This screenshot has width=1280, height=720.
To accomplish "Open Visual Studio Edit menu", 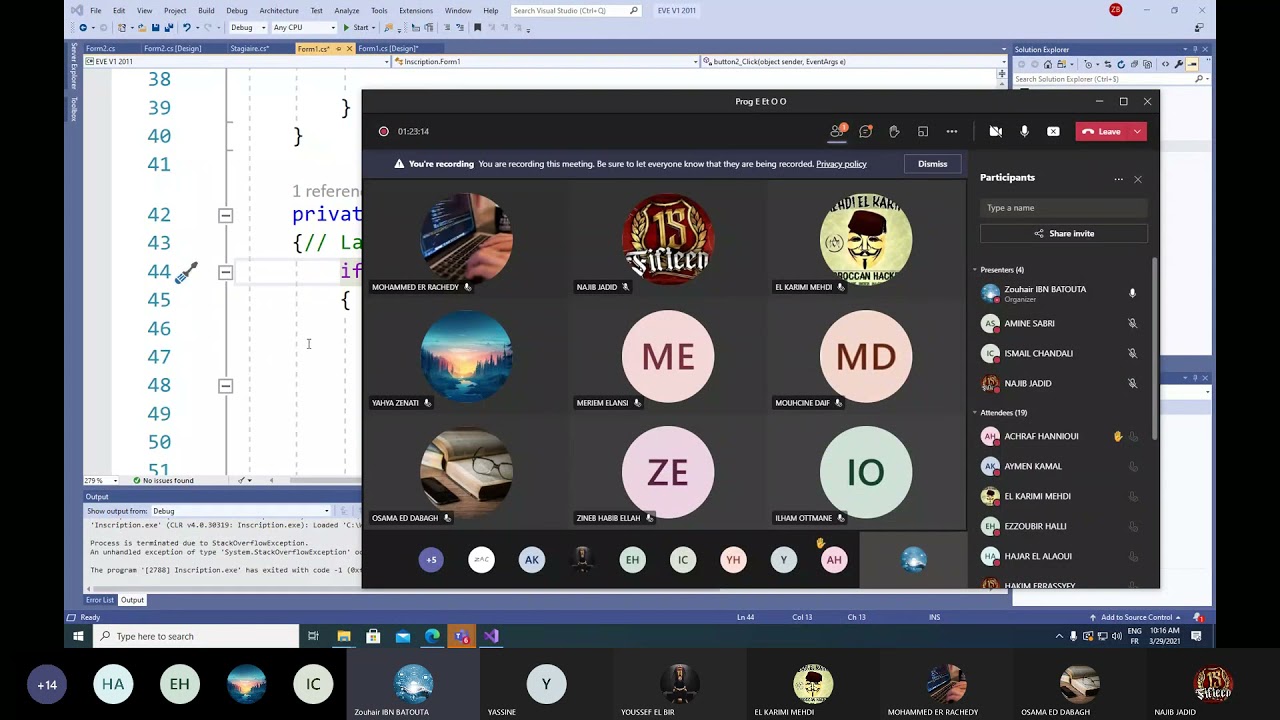I will (119, 10).
